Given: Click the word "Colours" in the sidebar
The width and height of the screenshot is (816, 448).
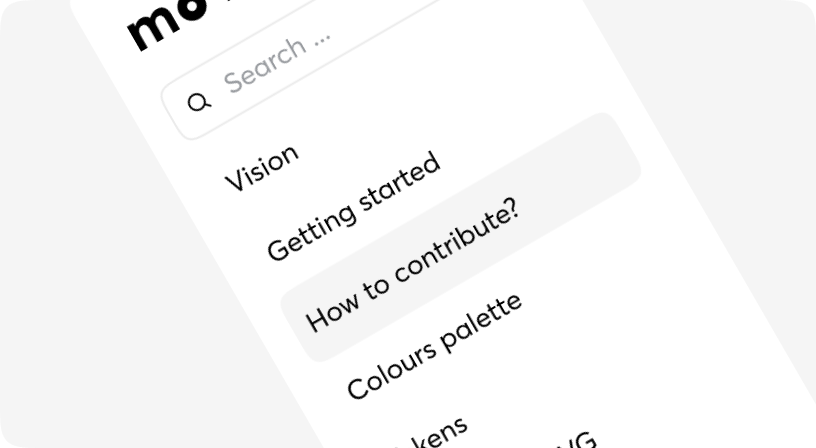Looking at the screenshot, I should [x=391, y=371].
